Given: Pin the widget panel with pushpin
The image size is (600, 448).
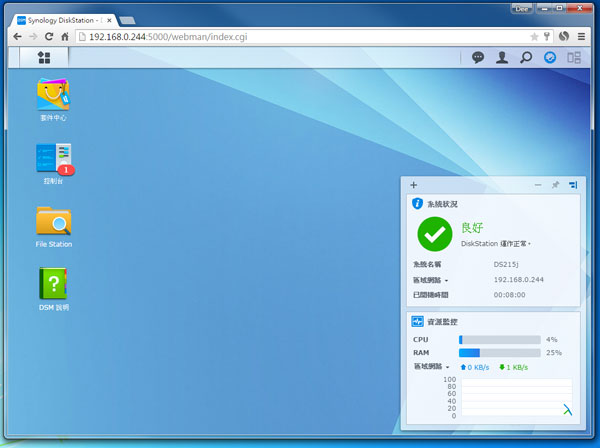Looking at the screenshot, I should tap(555, 185).
